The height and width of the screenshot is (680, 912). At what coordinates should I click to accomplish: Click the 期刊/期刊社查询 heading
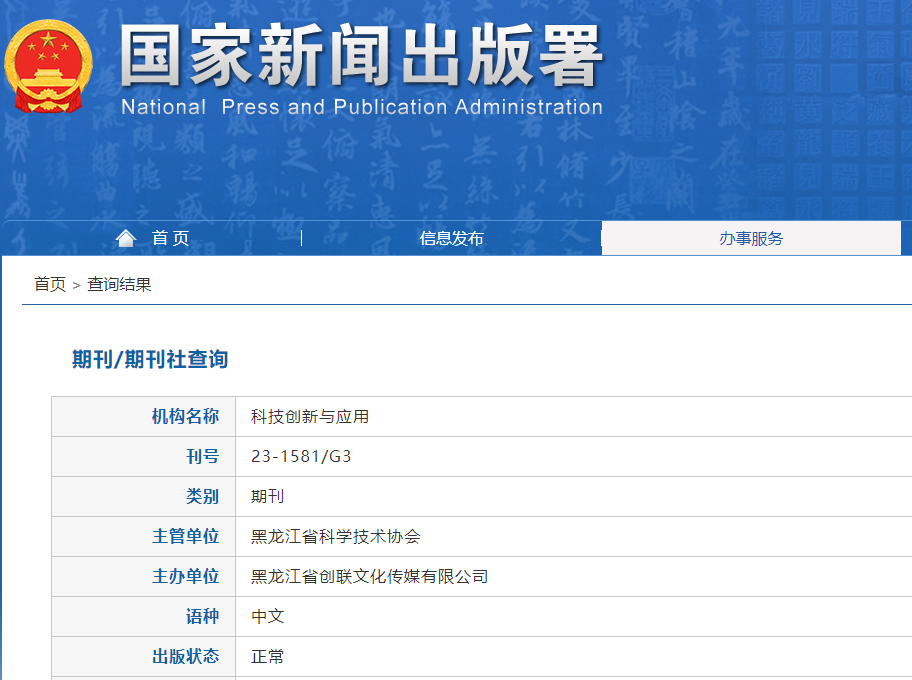150,360
